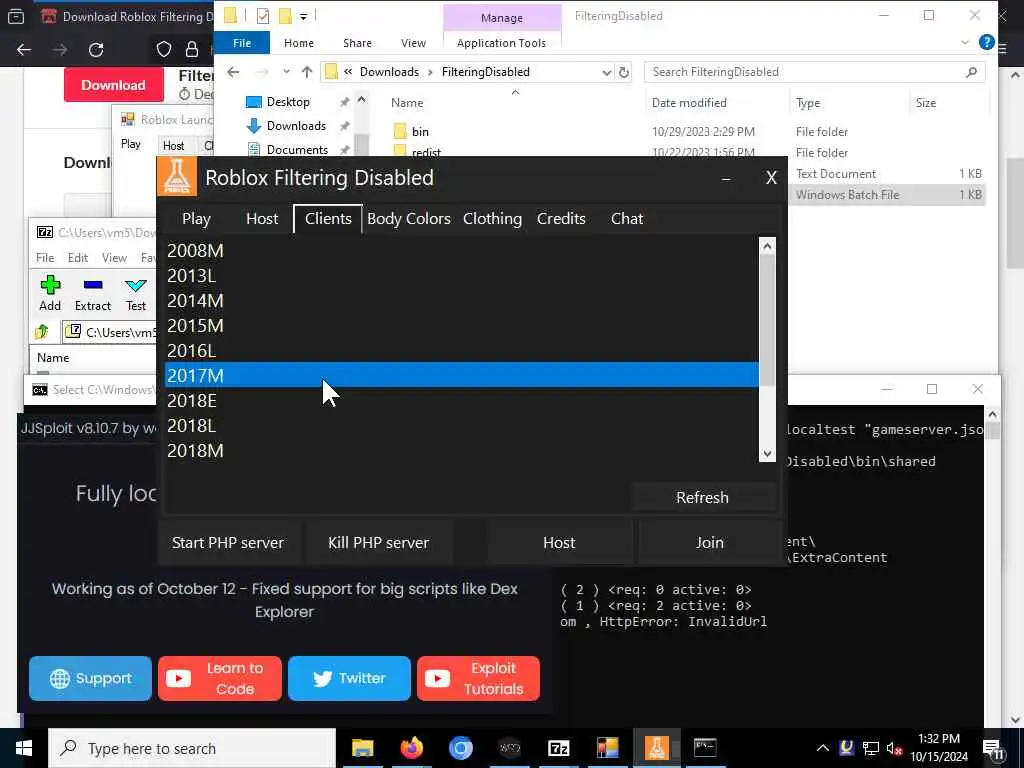1024x768 pixels.
Task: Open JJSploit Support link
Action: click(x=90, y=679)
